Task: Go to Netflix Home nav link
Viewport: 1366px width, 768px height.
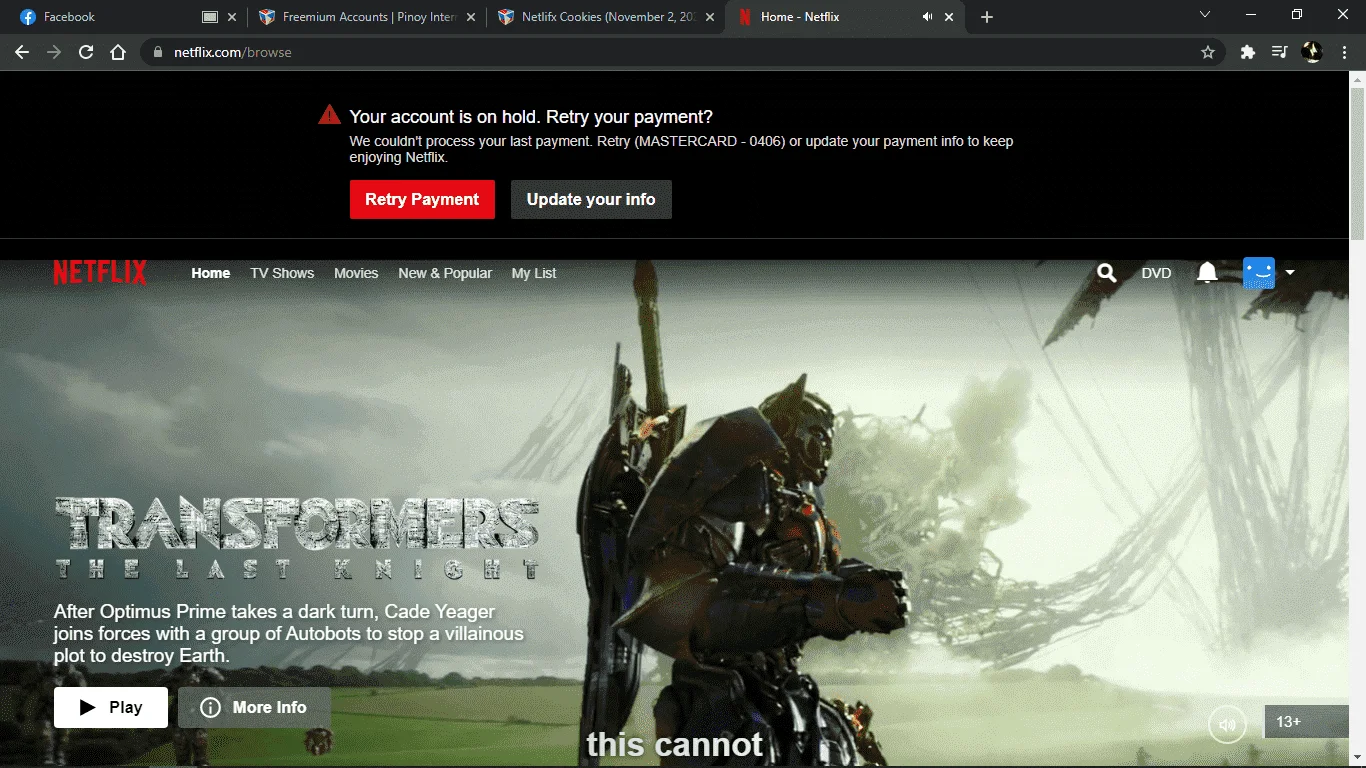Action: click(x=211, y=273)
